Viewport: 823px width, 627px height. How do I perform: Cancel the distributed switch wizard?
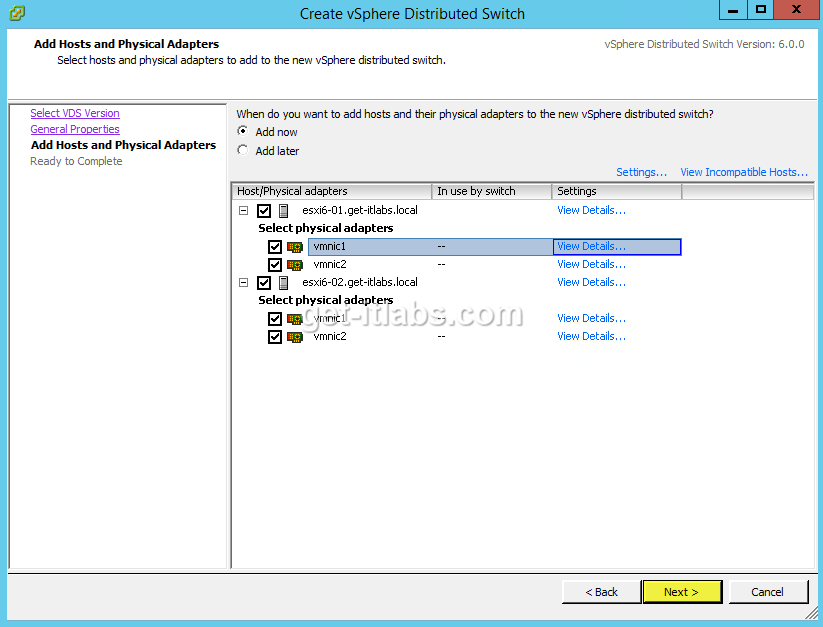768,591
